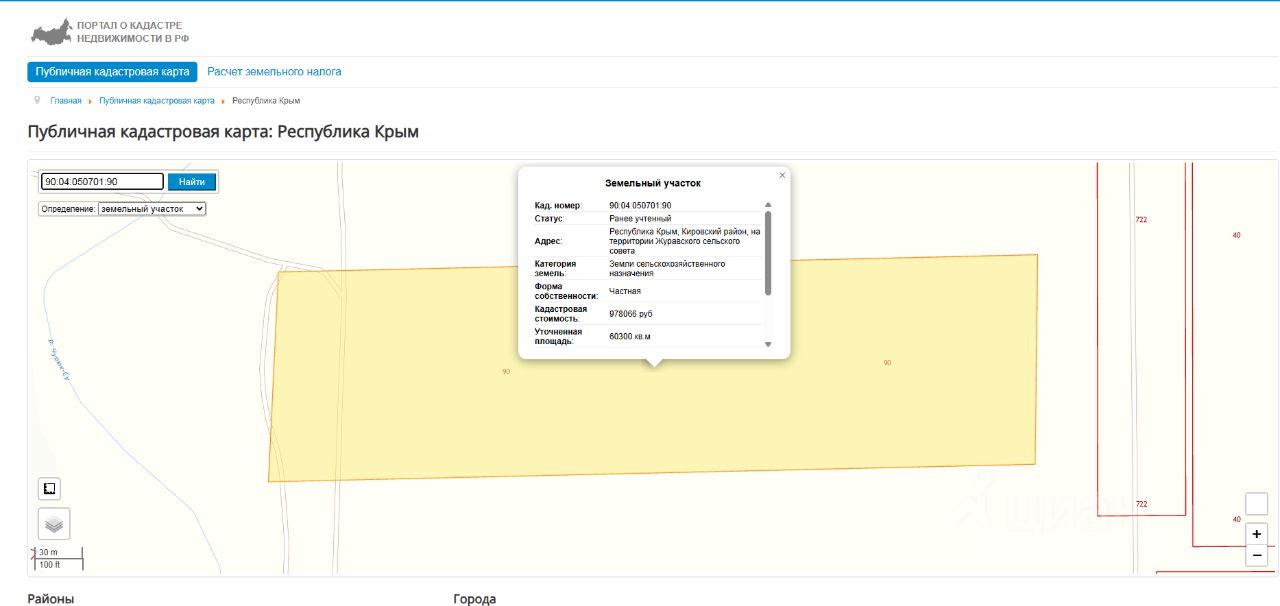Open the Расчет земельного налога tab

(274, 72)
